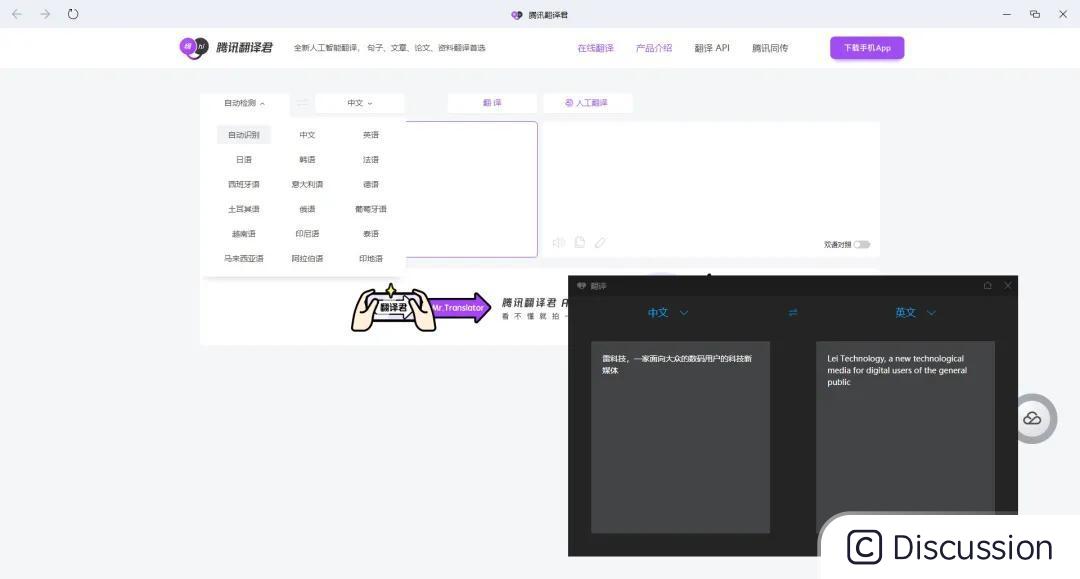Choose 西班牙语 from language list
The image size is (1080, 579).
[244, 185]
